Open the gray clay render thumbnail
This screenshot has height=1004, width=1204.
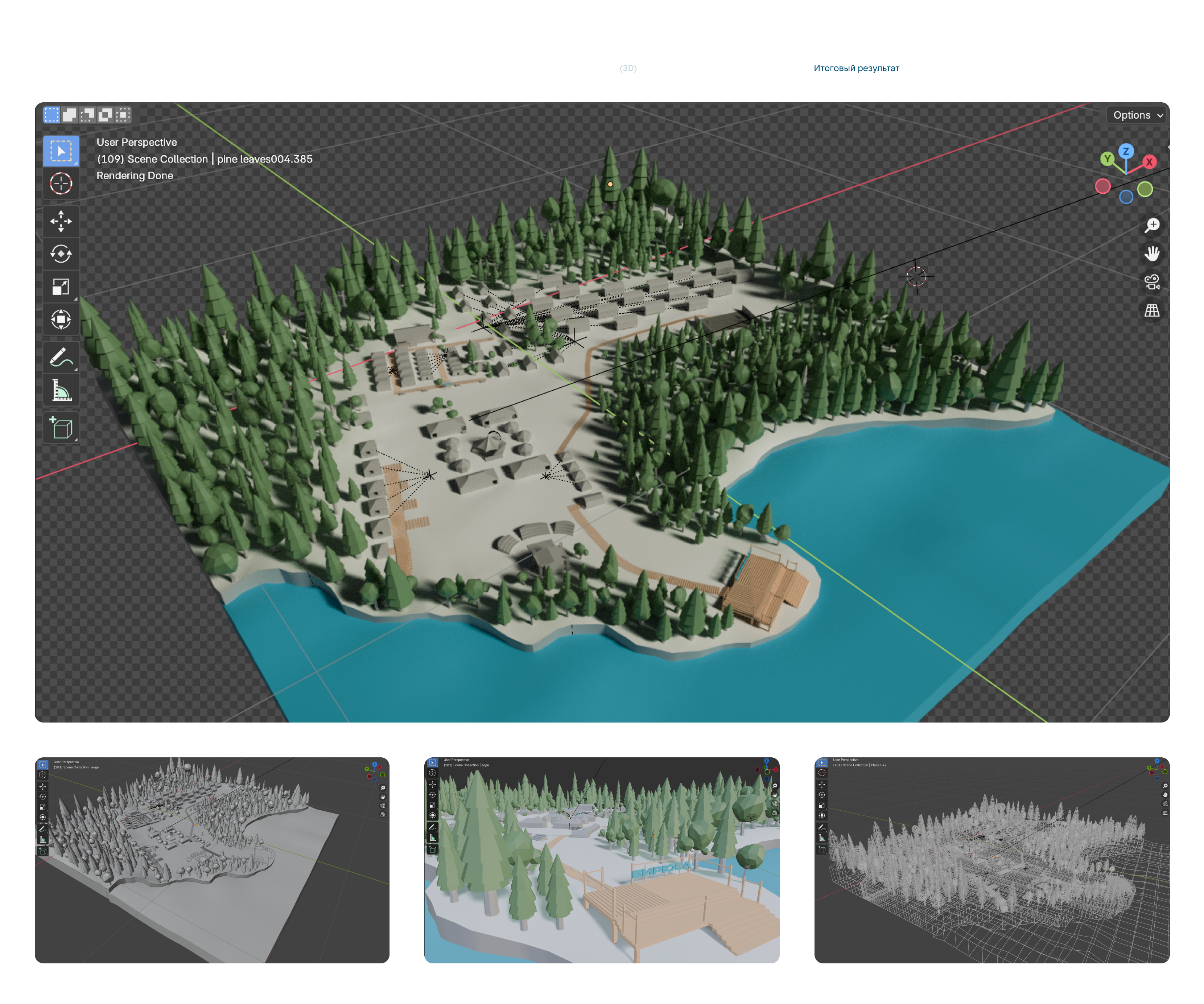212,860
